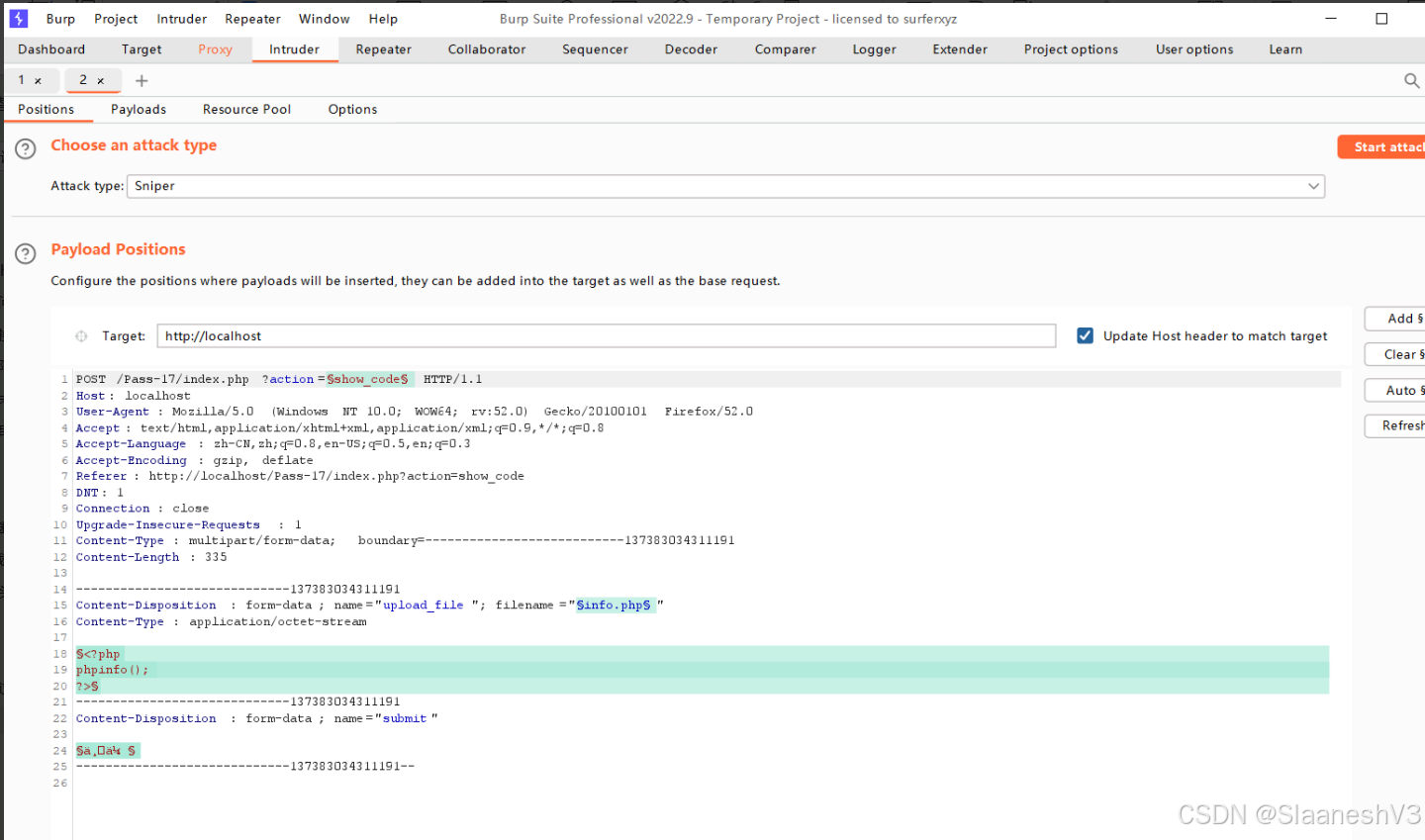Click the closing boundary line ending with --
The image size is (1425, 840).
245,766
